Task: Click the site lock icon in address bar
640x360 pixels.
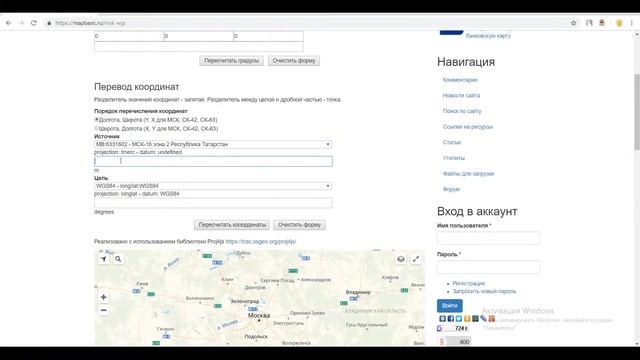Action: pos(49,23)
